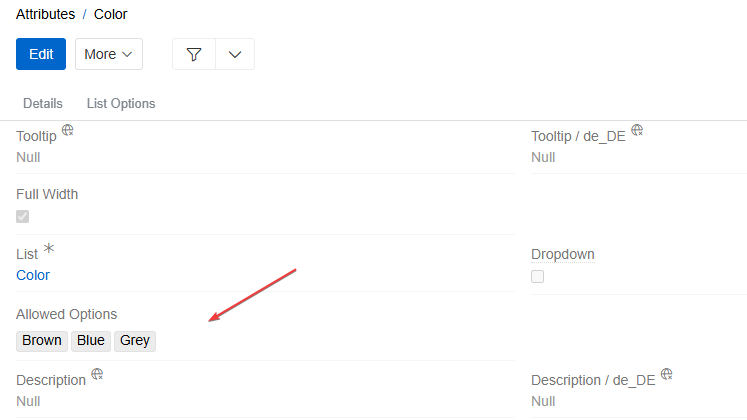Click the filter funnel icon
Image resolution: width=747 pixels, height=420 pixels.
(194, 54)
